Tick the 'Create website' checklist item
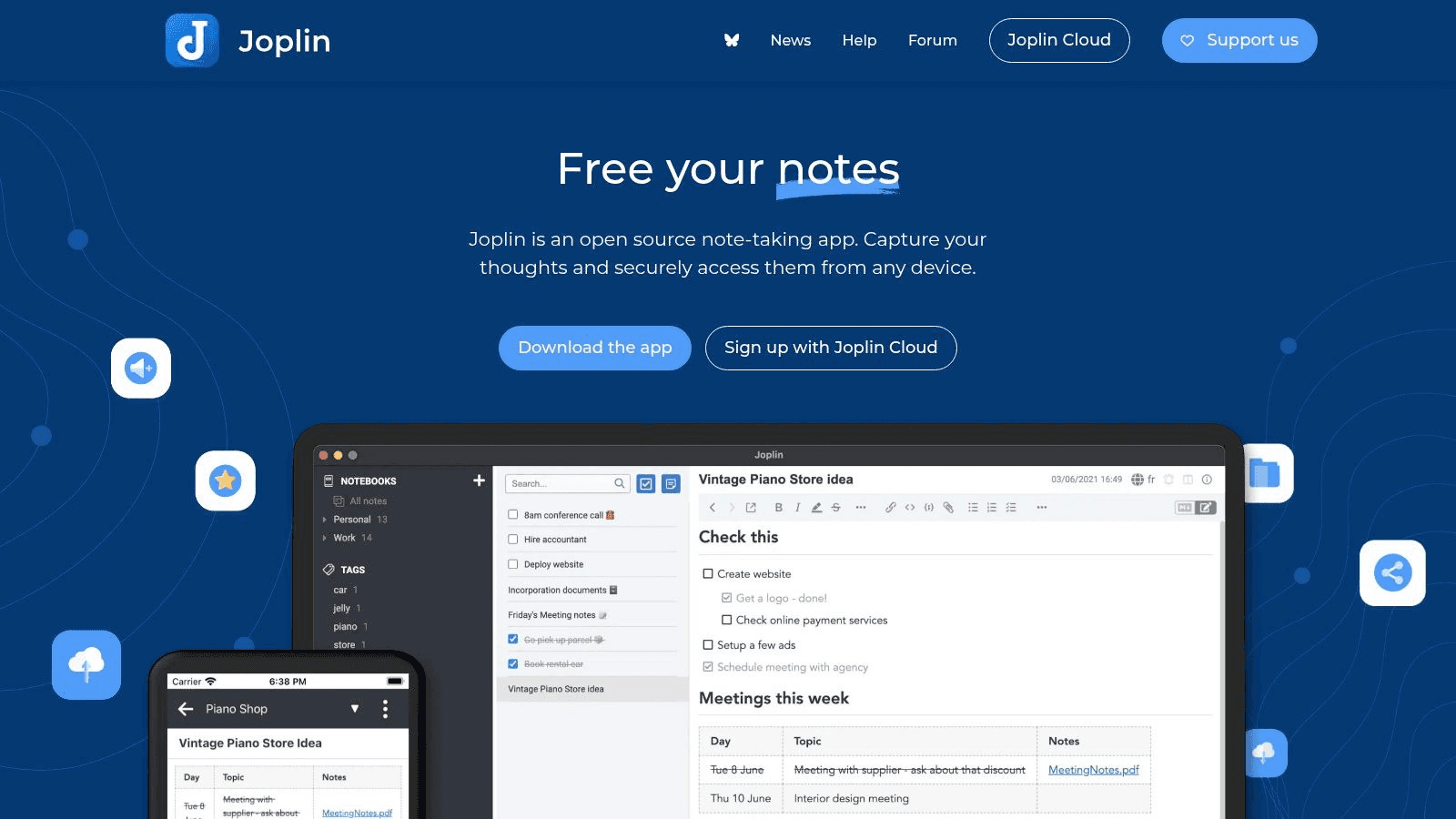The image size is (1456, 819). click(708, 573)
